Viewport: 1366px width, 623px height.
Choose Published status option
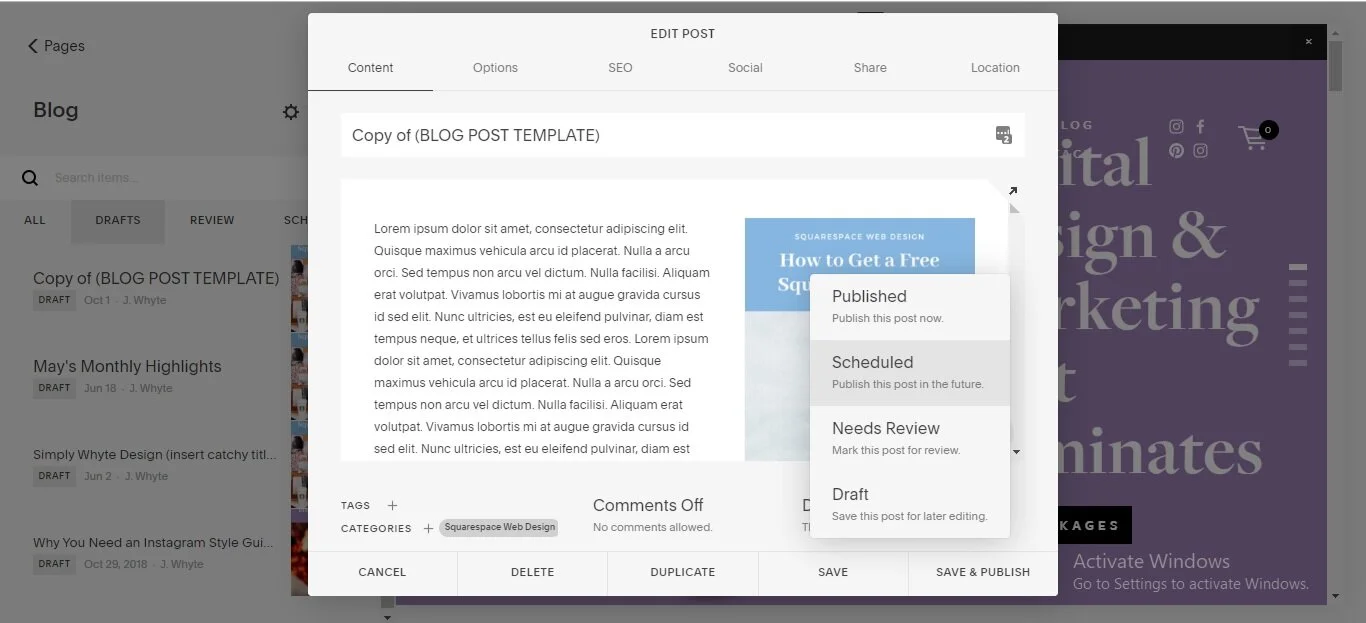pos(910,307)
